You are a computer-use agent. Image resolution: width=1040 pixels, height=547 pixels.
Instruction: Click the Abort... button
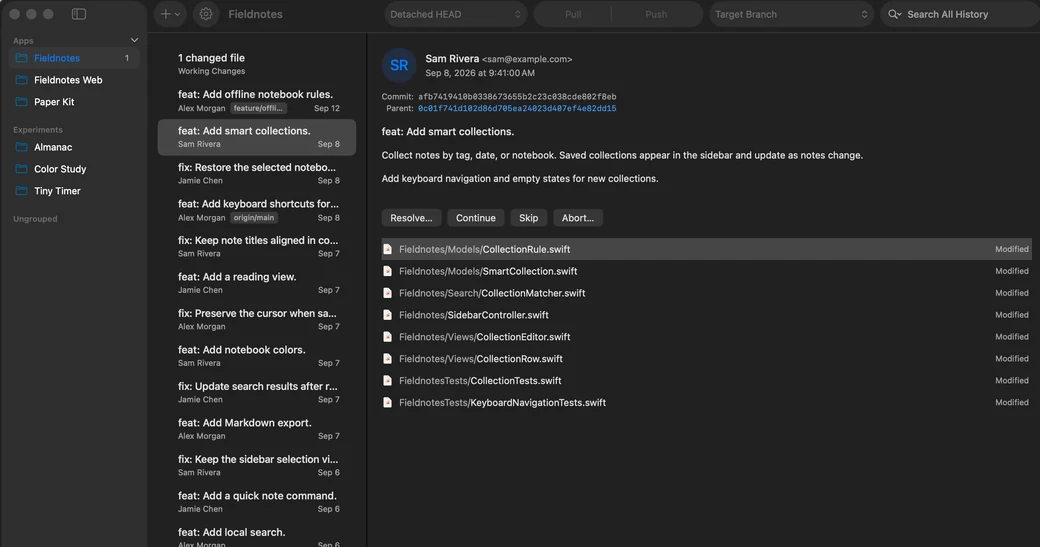pyautogui.click(x=578, y=218)
